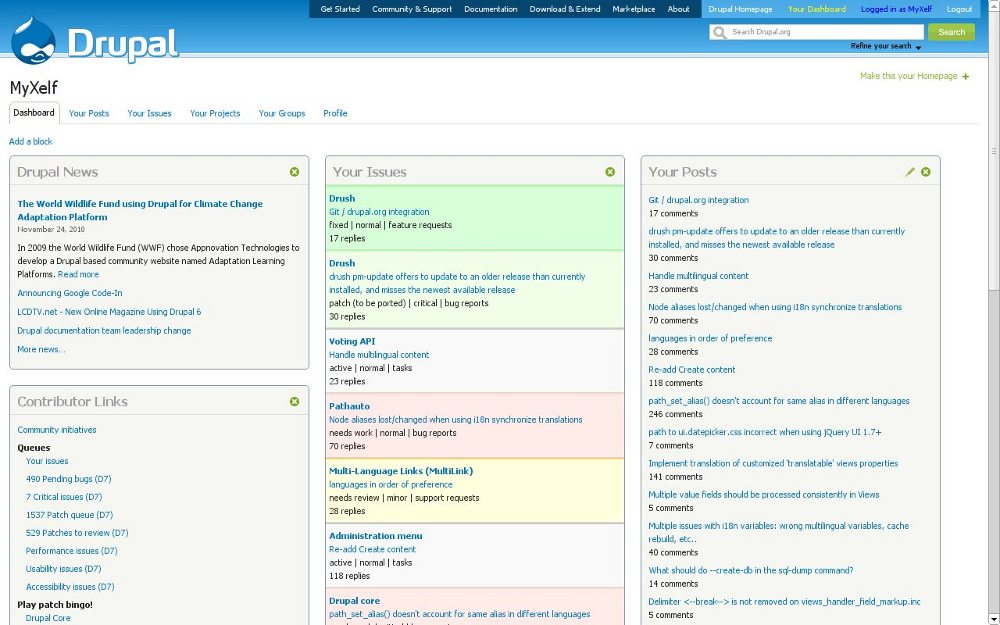Screen dimensions: 1000x625
Task: Open 490 Pending bugs (D7) queue
Action: click(68, 479)
